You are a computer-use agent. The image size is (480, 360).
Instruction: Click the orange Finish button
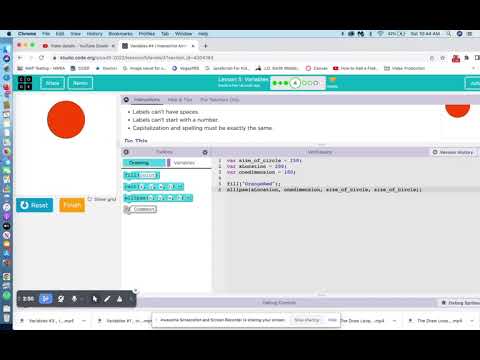point(72,205)
